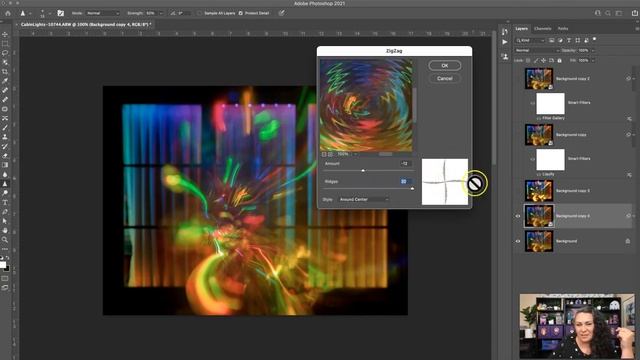Open the Strength slider arrow
Viewport: 640px width, 360px height.
pyautogui.click(x=161, y=13)
